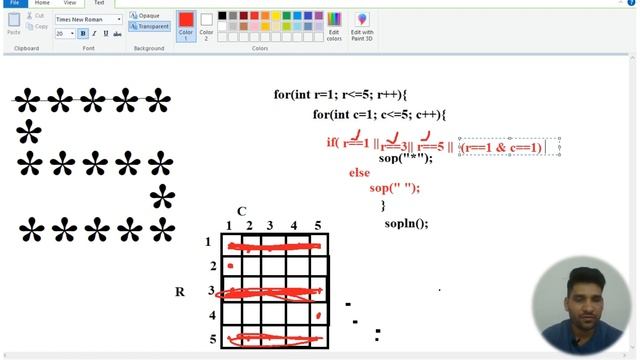Image resolution: width=640 pixels, height=360 pixels.
Task: Click the Copy icon in Clipboard group
Action: click(29, 27)
